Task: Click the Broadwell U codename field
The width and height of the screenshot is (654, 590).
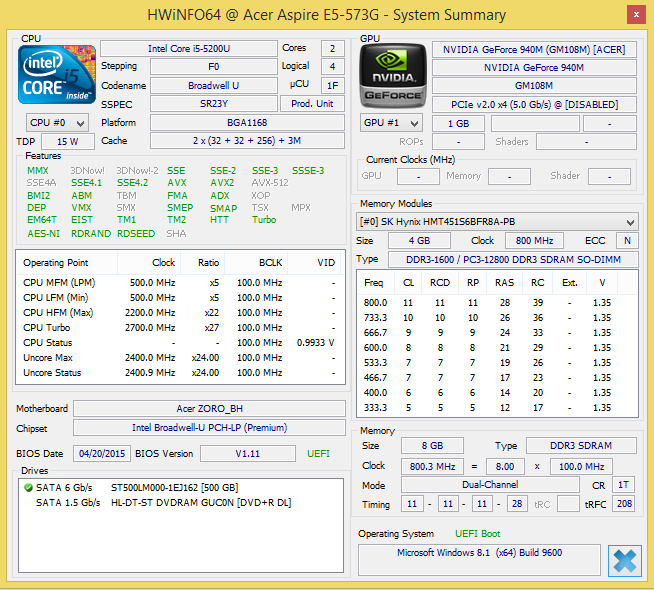Action: click(214, 85)
